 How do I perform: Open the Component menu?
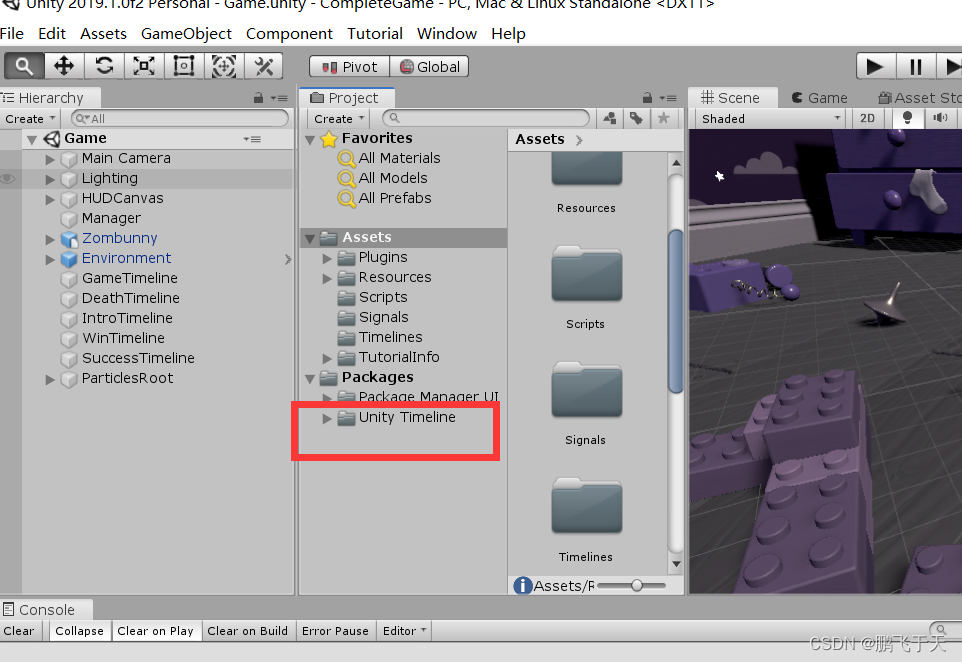289,34
